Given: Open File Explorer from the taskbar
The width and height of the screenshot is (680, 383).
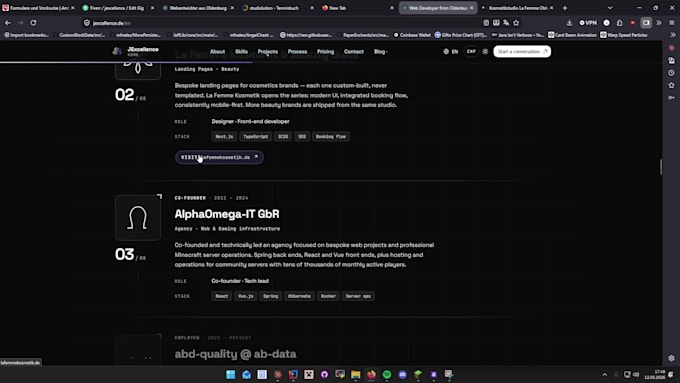Looking at the screenshot, I should (356, 374).
